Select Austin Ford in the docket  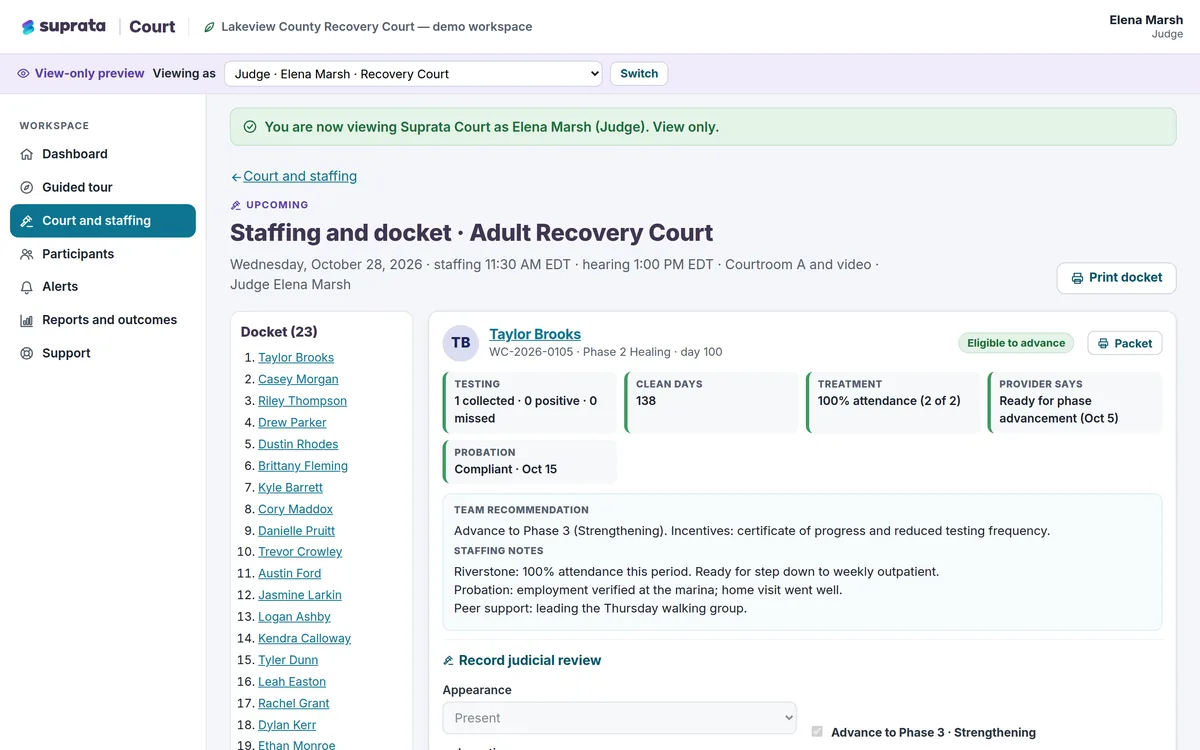[x=289, y=574]
